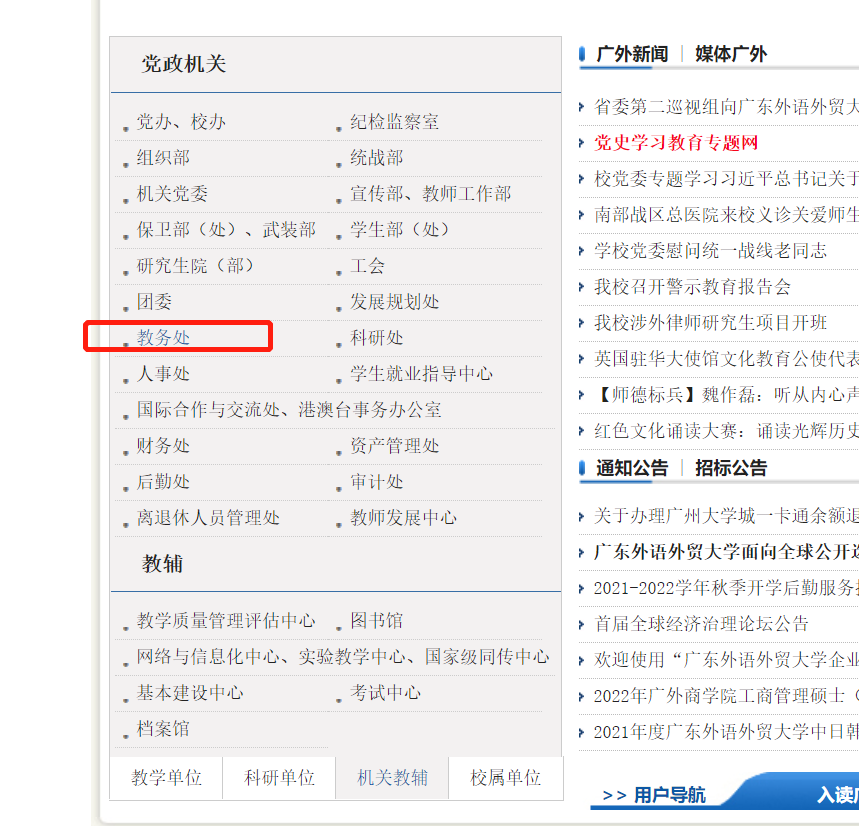Open the 审计处 link

(377, 482)
